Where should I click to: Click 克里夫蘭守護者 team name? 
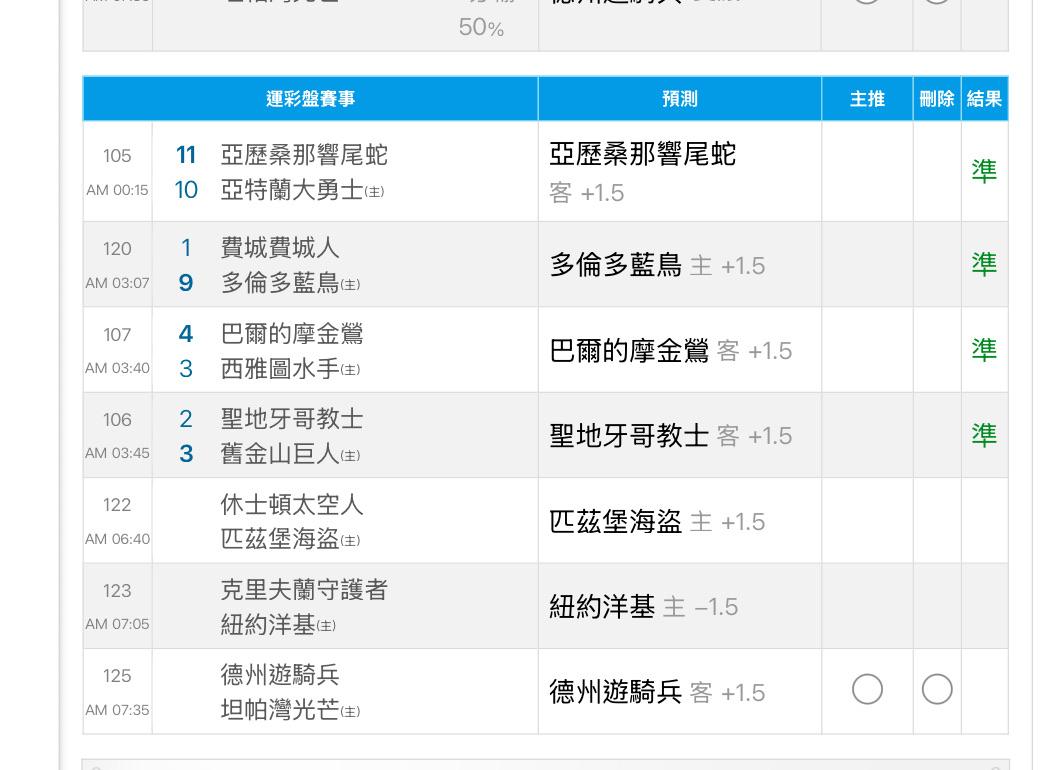(x=304, y=590)
